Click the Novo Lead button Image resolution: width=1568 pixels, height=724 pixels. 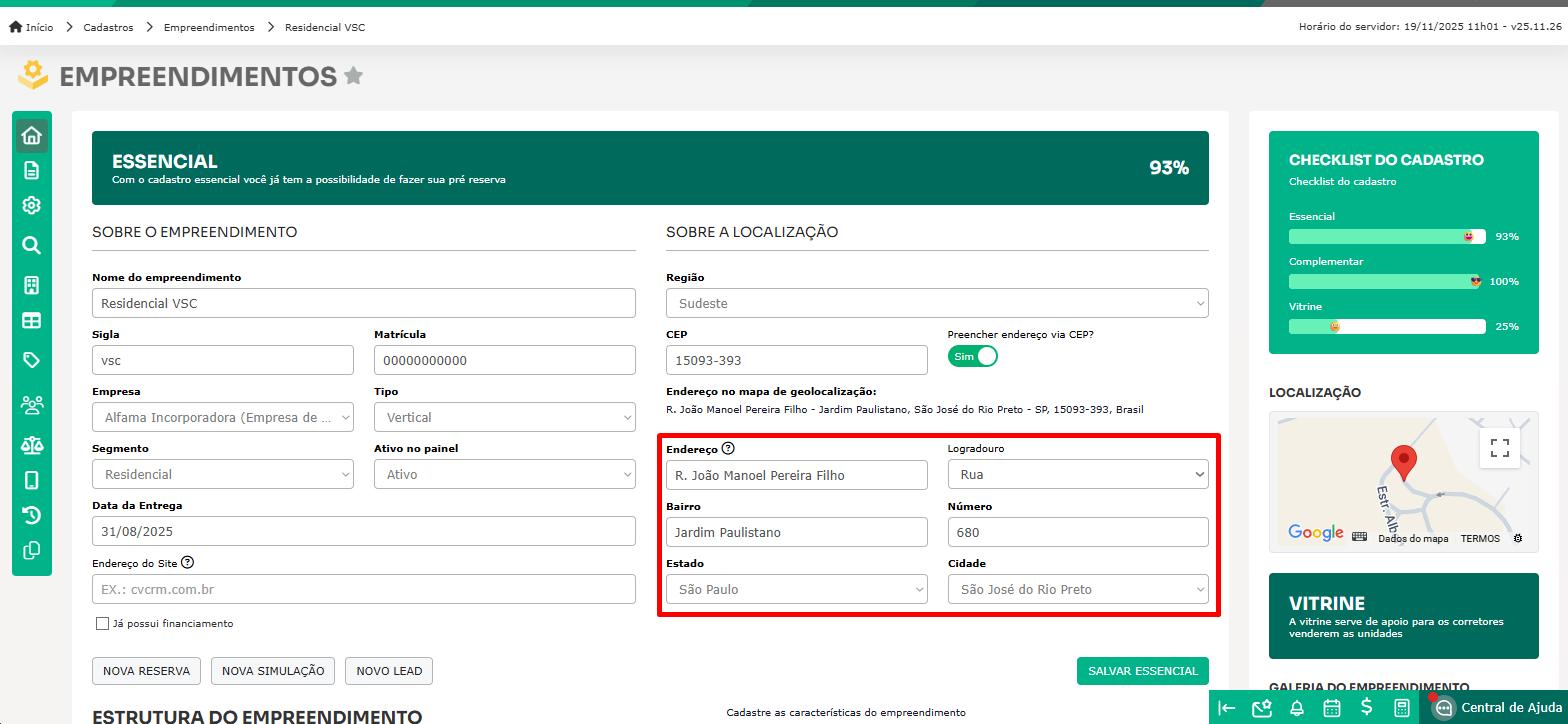tap(389, 671)
